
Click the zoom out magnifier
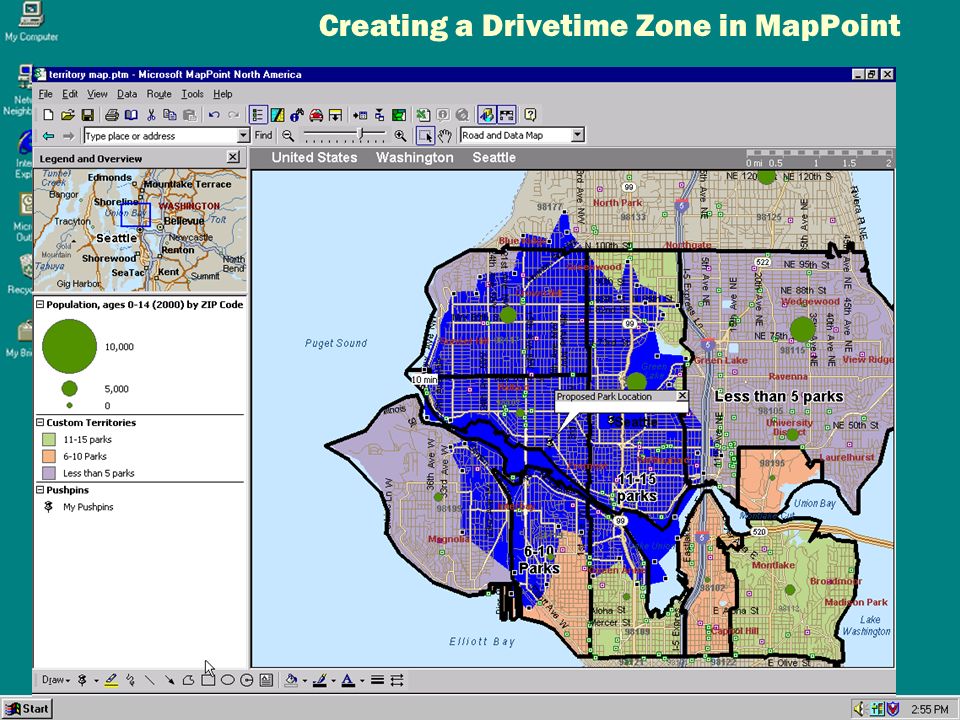[x=288, y=136]
